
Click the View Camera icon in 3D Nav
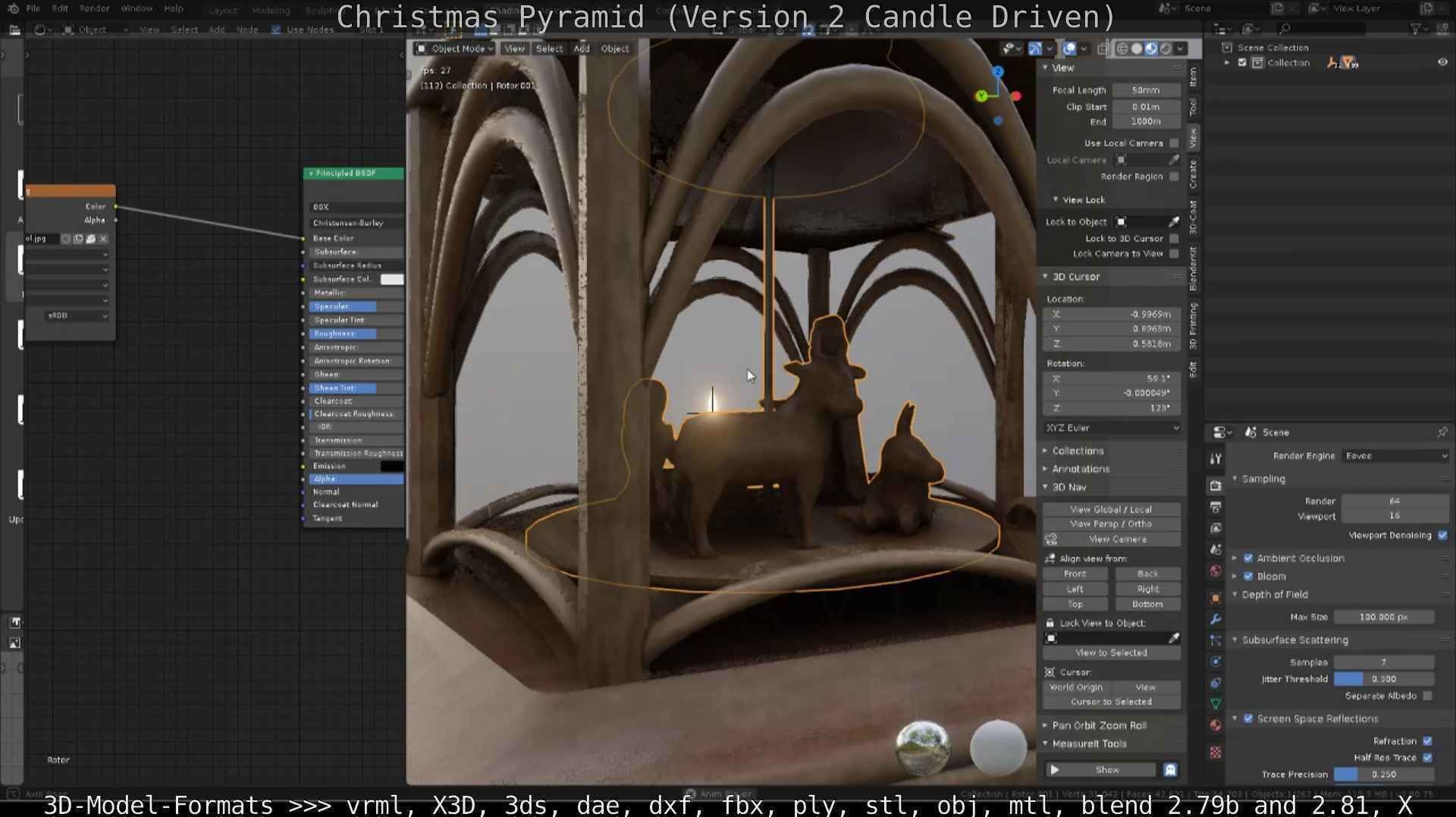coord(1051,540)
